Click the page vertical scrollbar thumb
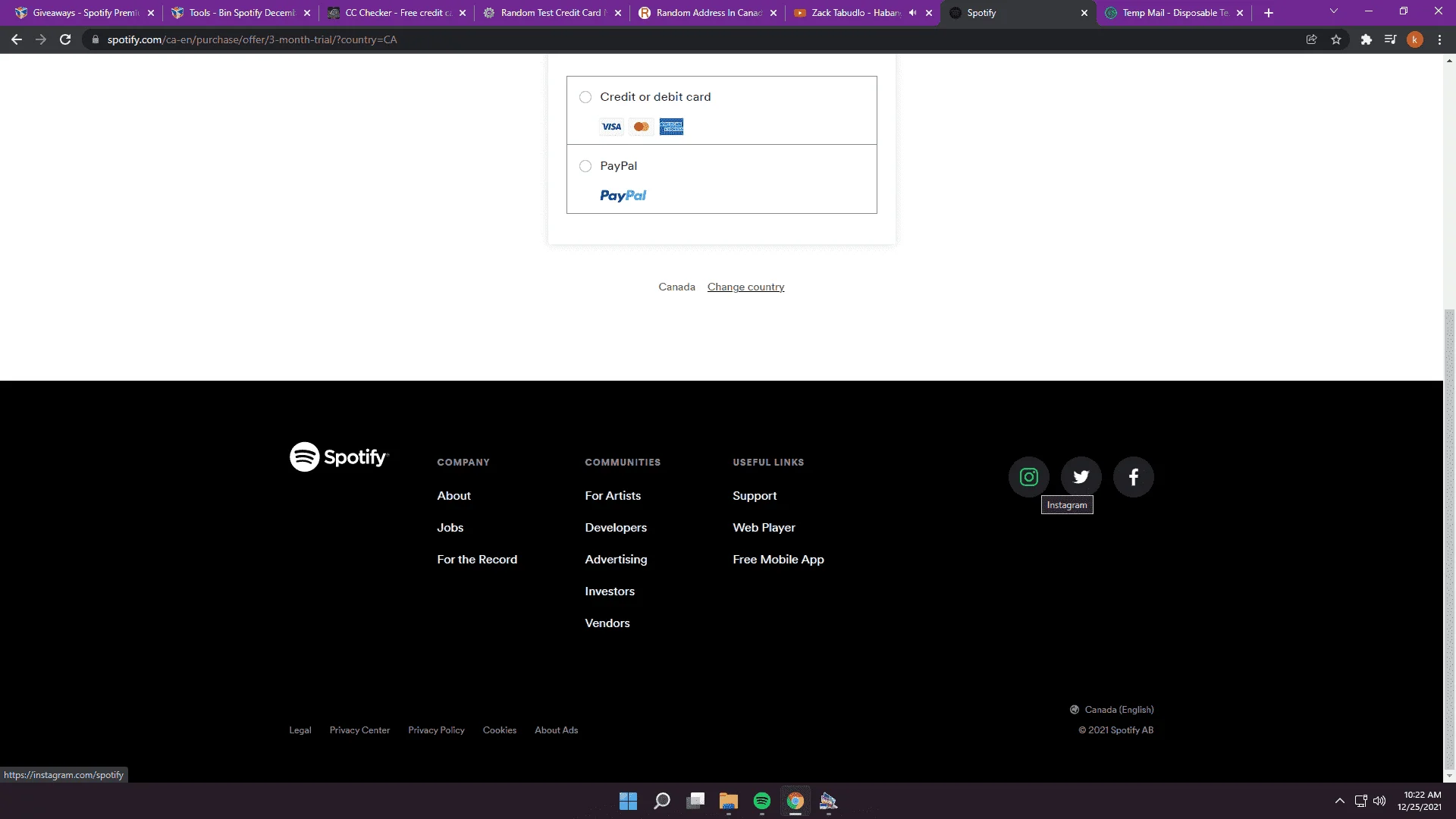The image size is (1456, 819). click(1449, 538)
